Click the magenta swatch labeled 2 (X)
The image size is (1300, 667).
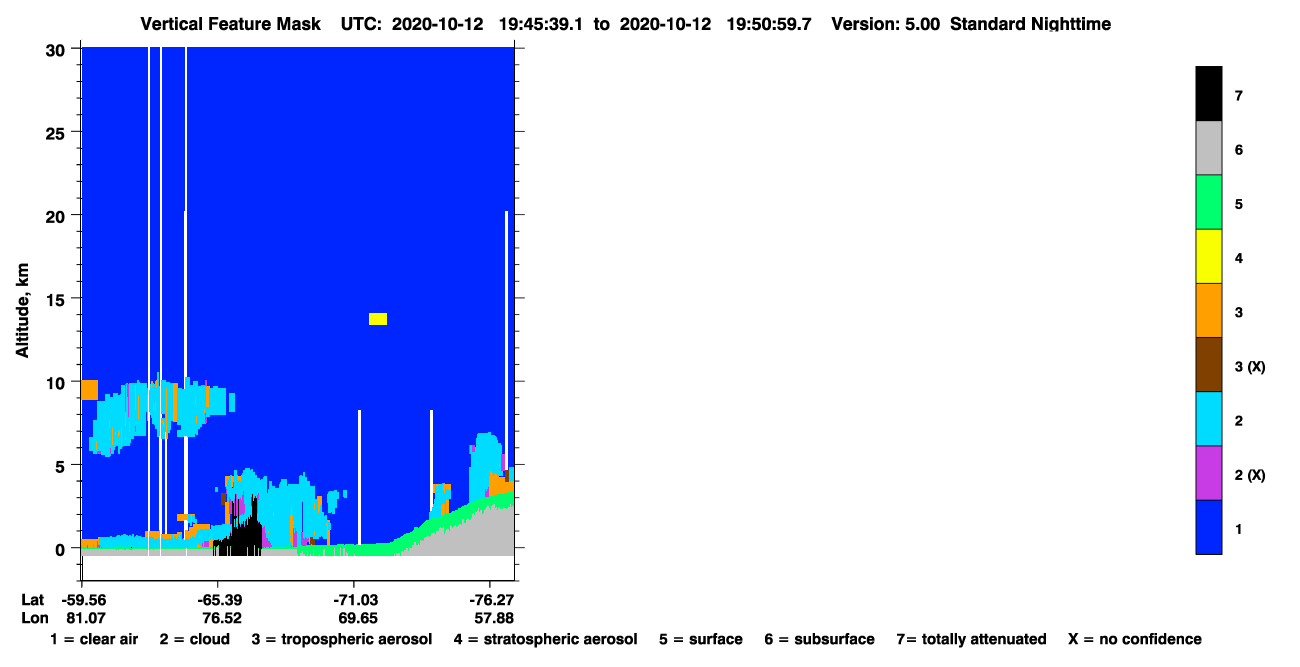1208,472
